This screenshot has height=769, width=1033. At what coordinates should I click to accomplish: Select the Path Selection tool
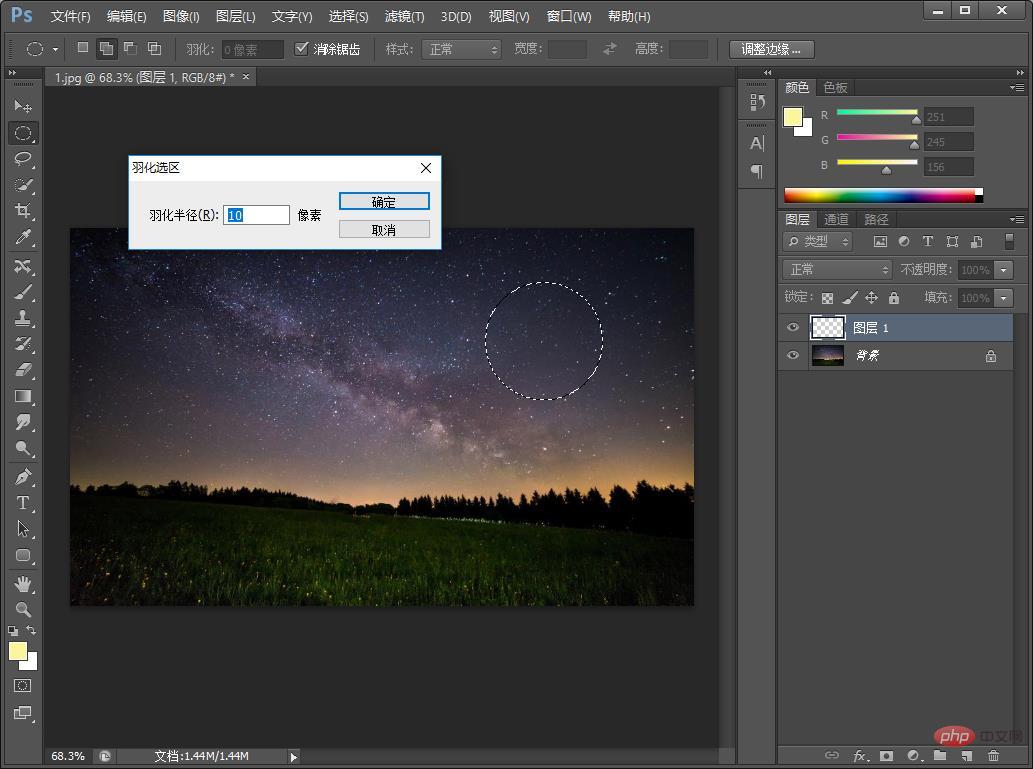point(23,529)
